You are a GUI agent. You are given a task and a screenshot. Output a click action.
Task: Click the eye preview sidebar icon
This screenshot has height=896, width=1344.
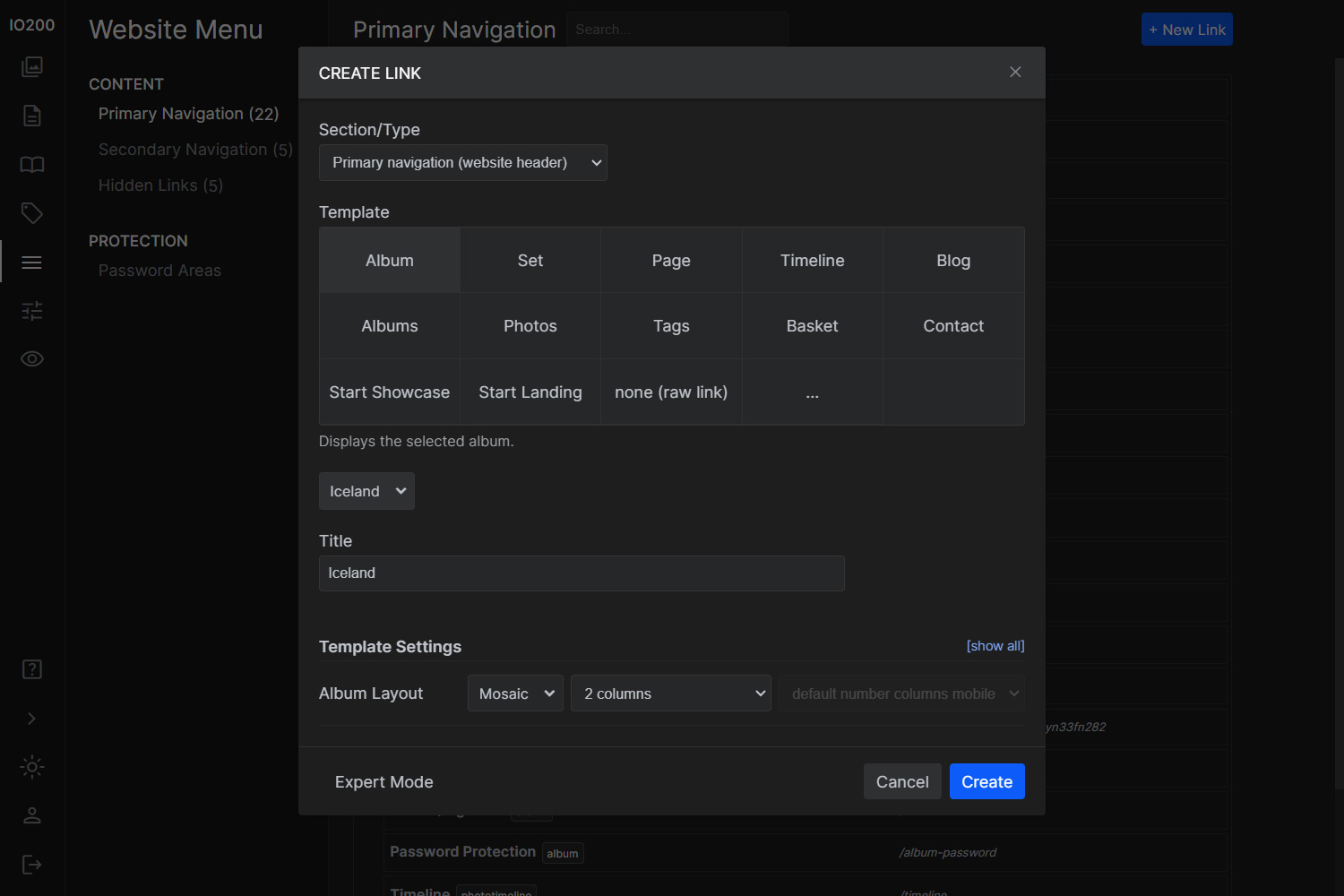point(32,359)
